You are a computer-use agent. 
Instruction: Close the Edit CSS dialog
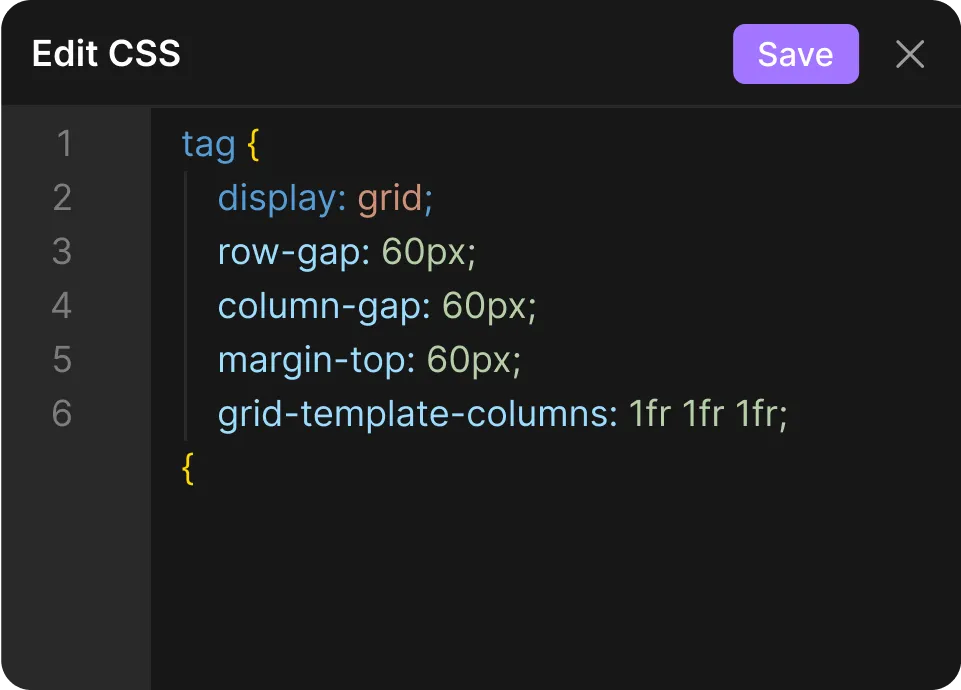910,54
